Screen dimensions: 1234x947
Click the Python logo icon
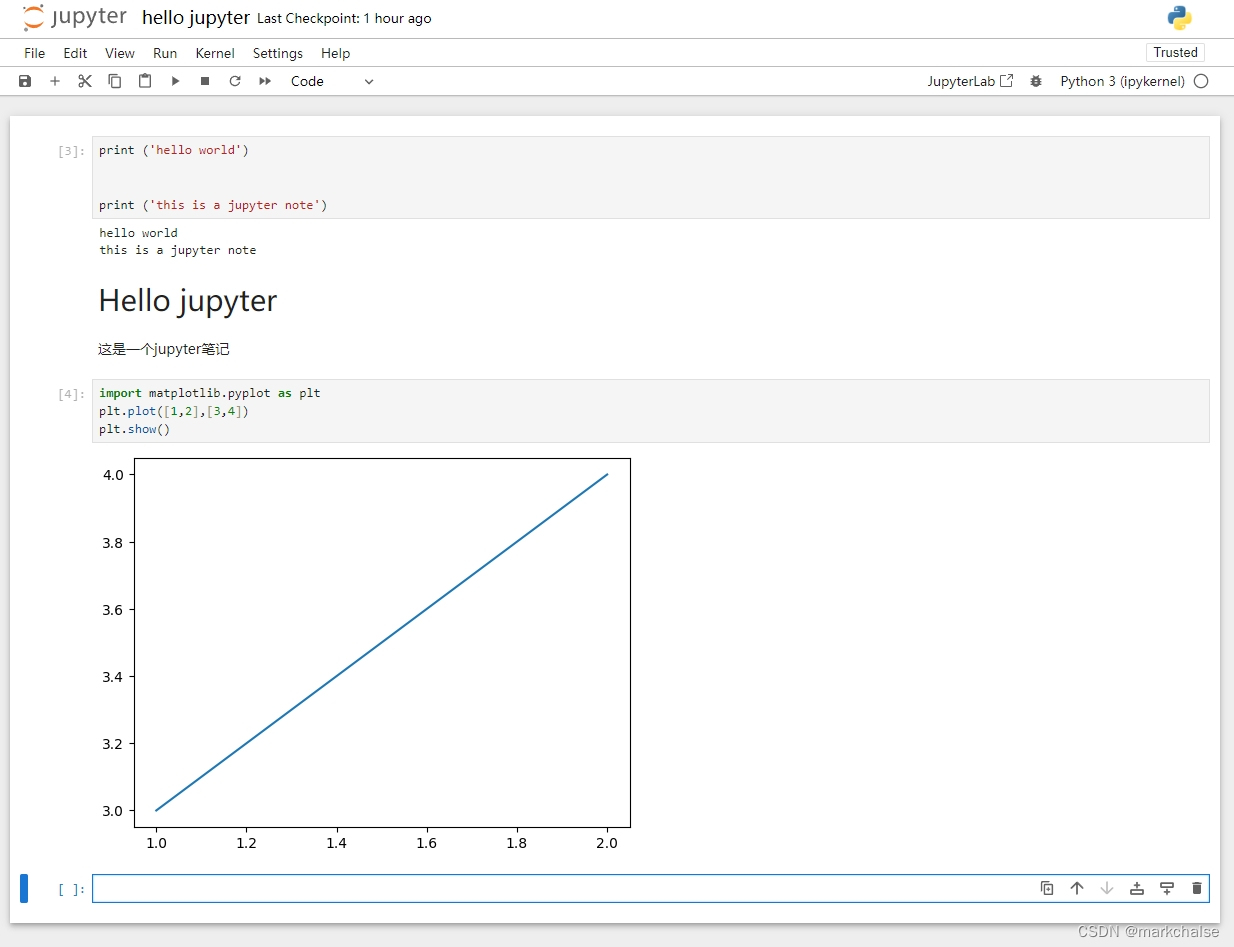pyautogui.click(x=1180, y=18)
